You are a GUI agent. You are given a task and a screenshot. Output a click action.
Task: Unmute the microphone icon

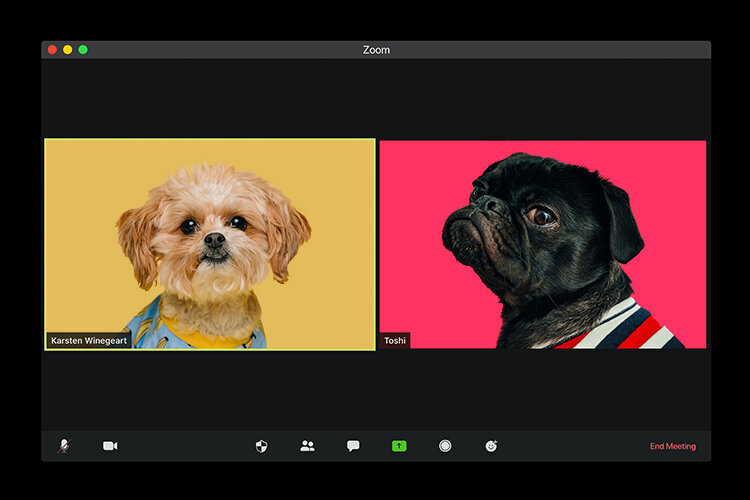tap(65, 446)
